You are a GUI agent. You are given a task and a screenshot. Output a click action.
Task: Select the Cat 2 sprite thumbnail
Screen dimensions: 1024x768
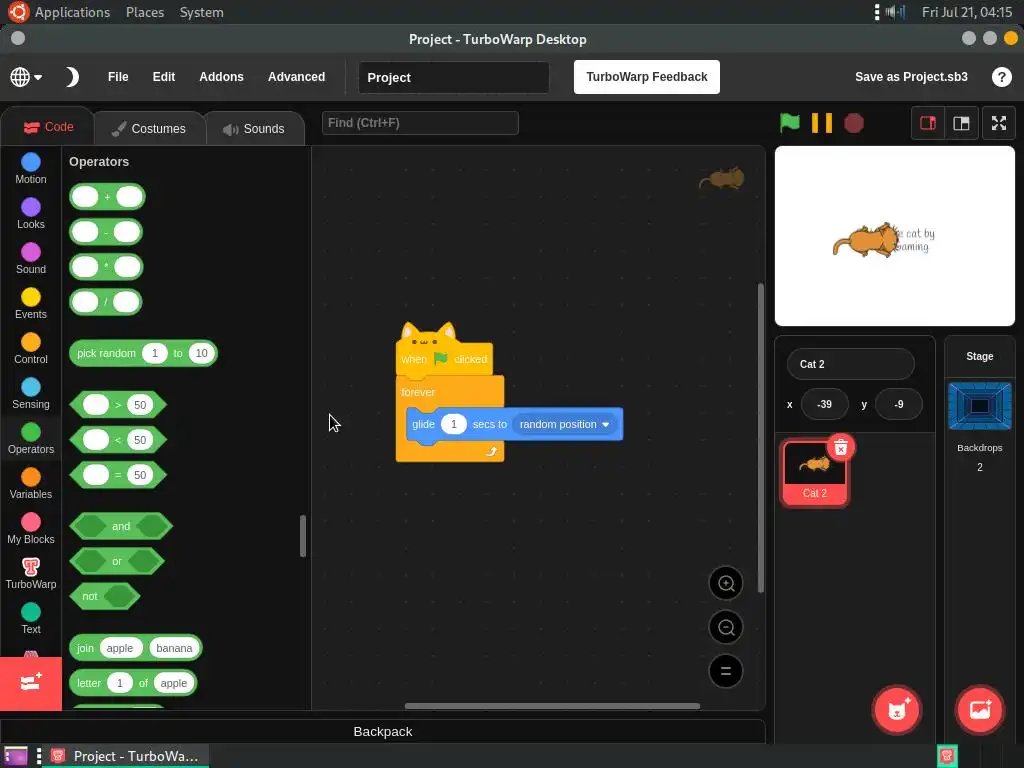814,473
